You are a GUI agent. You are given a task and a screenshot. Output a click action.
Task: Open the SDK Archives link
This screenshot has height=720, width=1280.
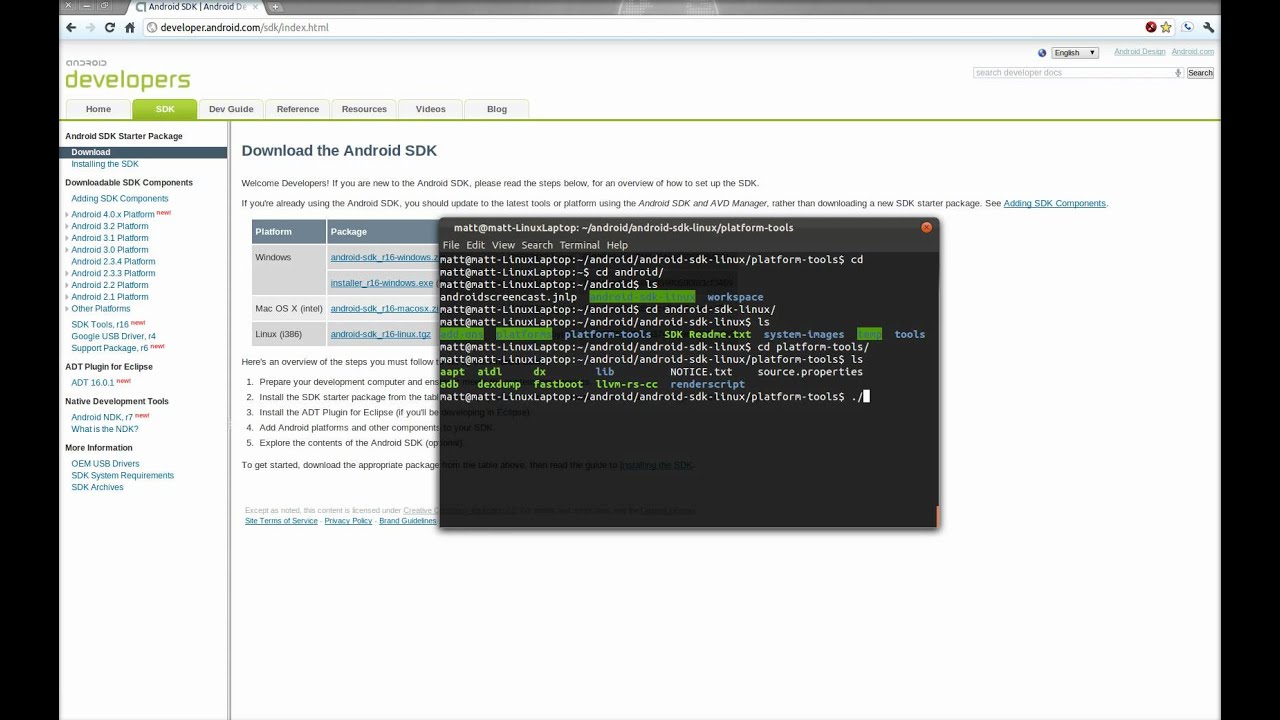point(97,487)
